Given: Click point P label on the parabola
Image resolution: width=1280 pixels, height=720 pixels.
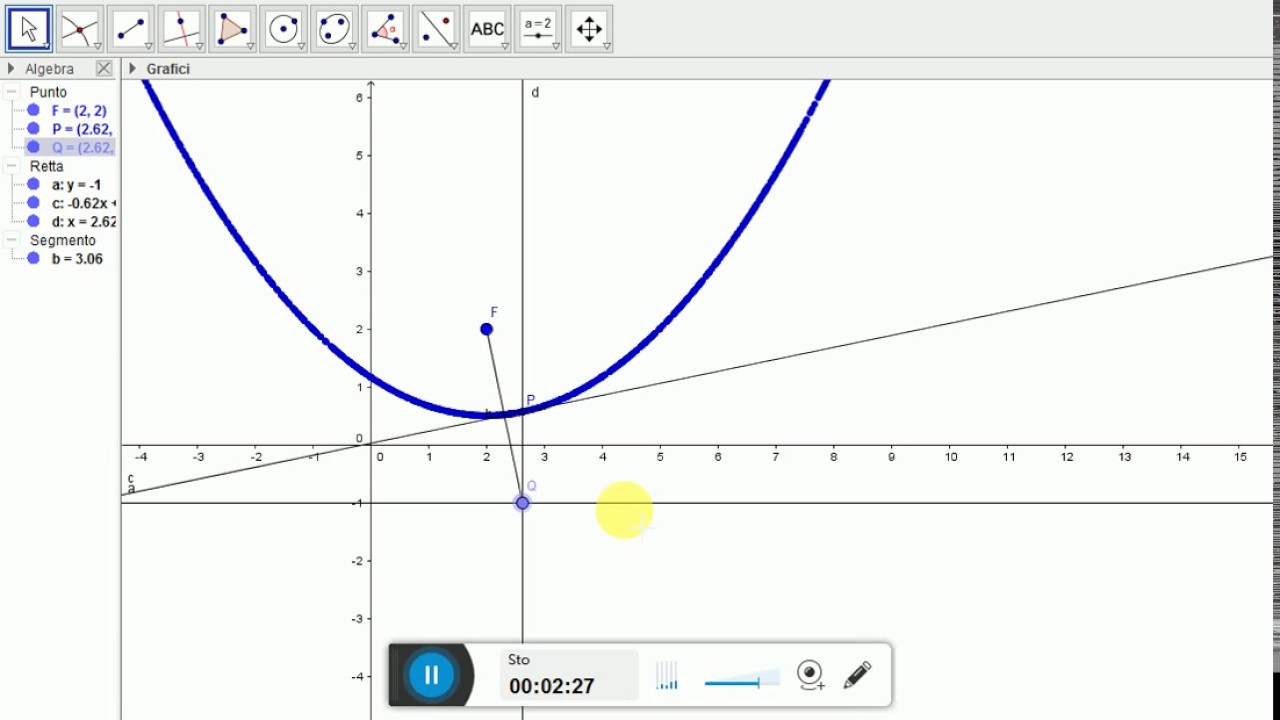Looking at the screenshot, I should [x=531, y=401].
